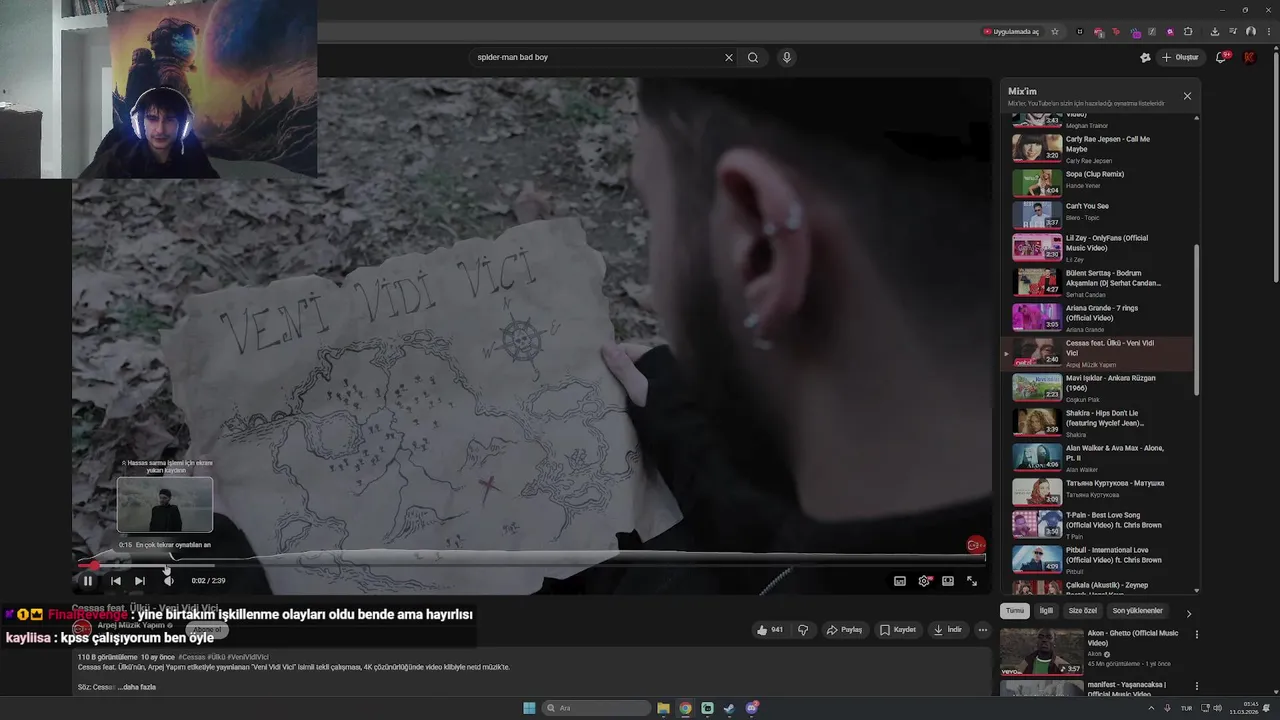Image resolution: width=1280 pixels, height=720 pixels.
Task: Click the flower-shaped icon beside Oluştur
Action: tap(1145, 57)
